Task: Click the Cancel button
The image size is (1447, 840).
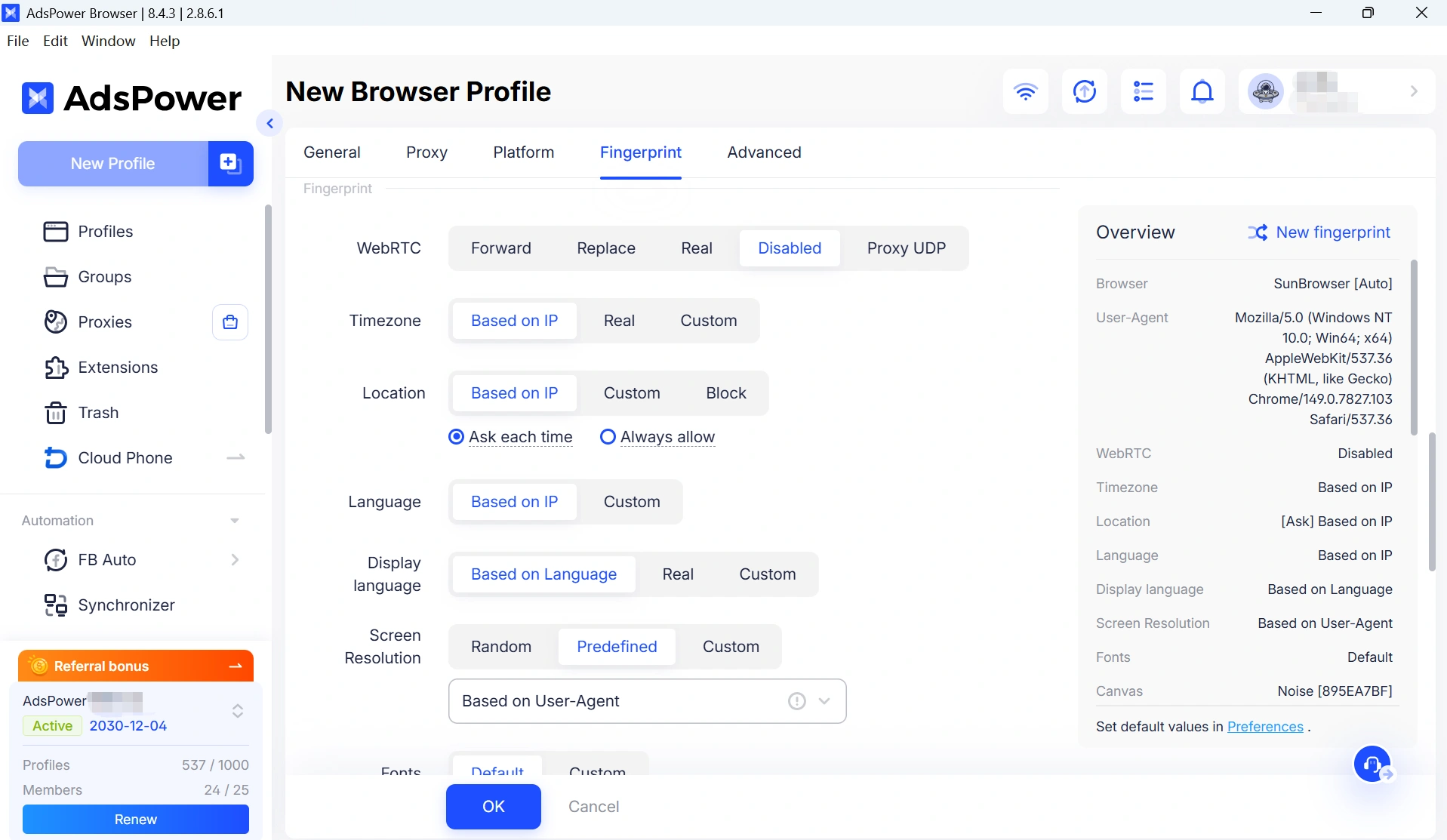Action: (x=593, y=806)
